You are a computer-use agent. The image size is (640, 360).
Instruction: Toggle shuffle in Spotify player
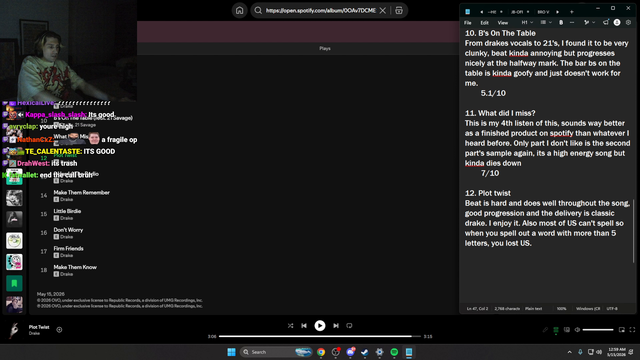tap(290, 326)
